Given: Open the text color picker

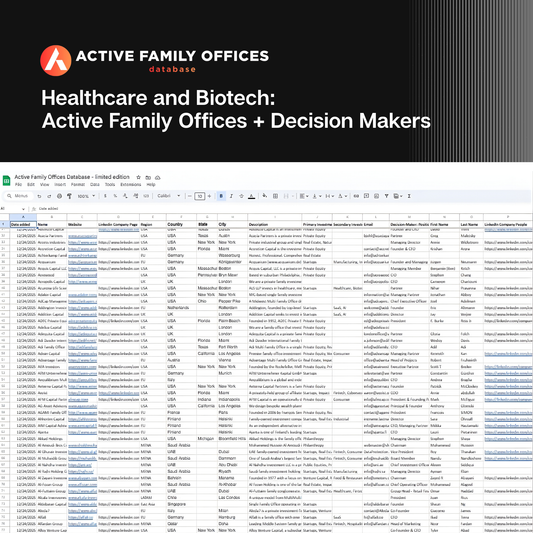Looking at the screenshot, I should click(x=252, y=196).
